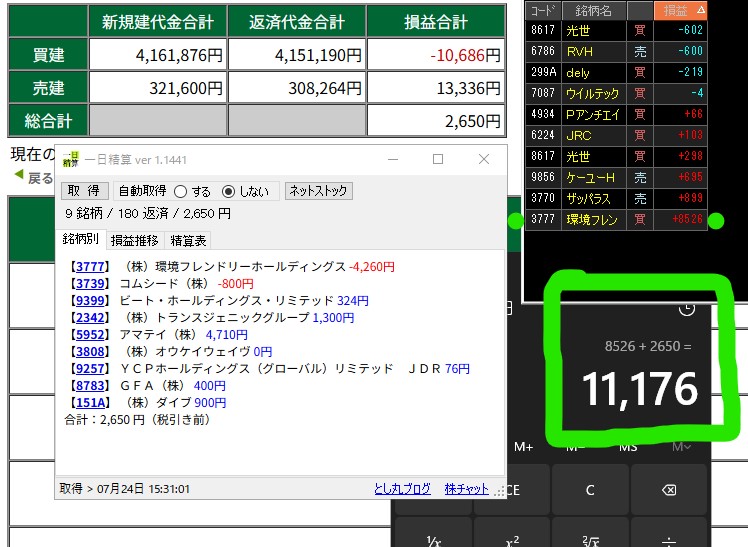This screenshot has width=748, height=547.
Task: Click the 光世 row showing +298
Action: [616, 156]
